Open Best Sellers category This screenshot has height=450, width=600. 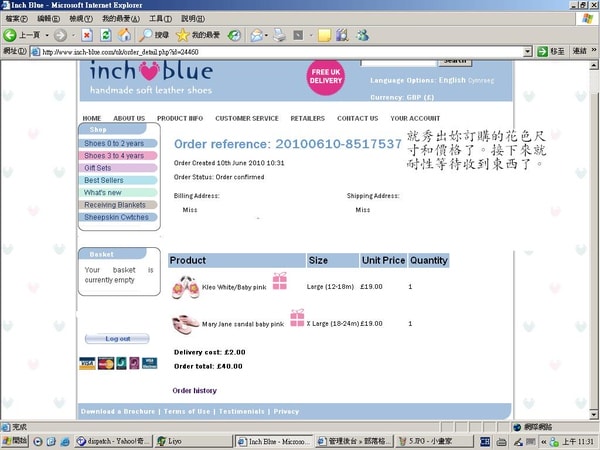coord(118,180)
